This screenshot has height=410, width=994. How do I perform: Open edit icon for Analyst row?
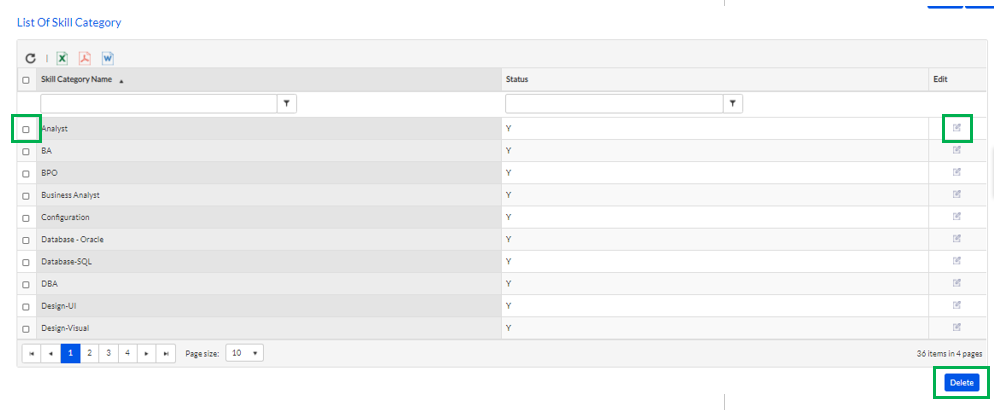(957, 128)
